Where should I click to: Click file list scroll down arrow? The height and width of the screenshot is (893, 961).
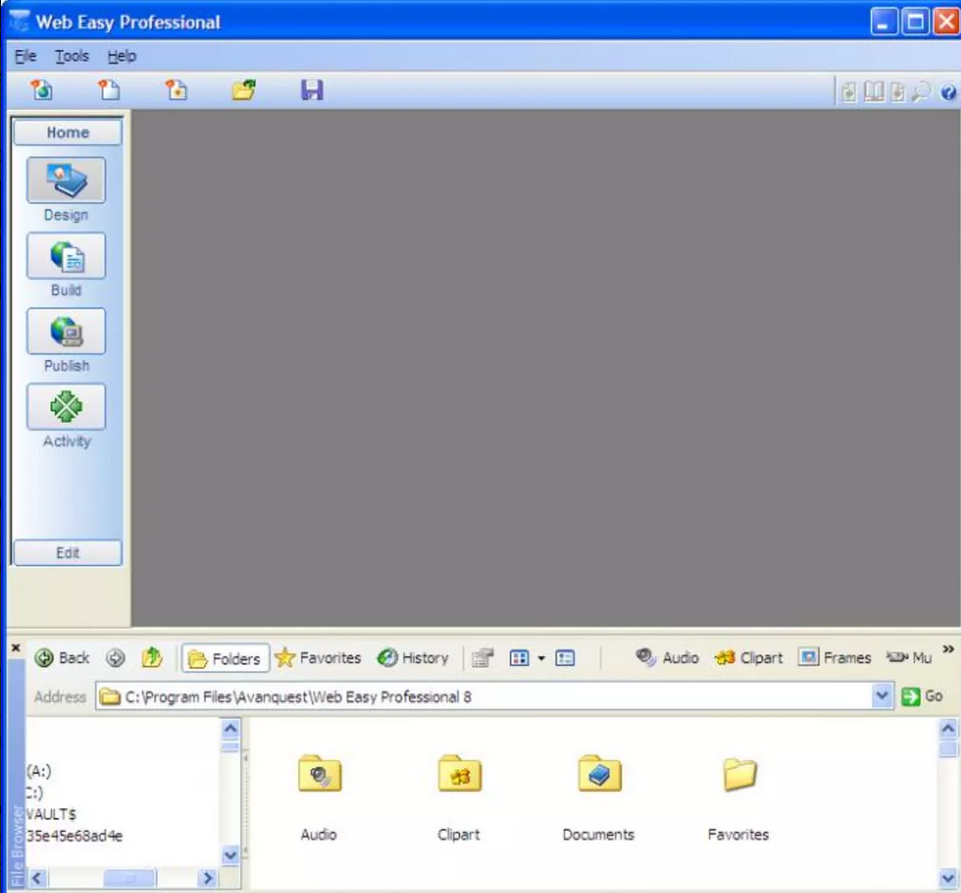[x=948, y=879]
